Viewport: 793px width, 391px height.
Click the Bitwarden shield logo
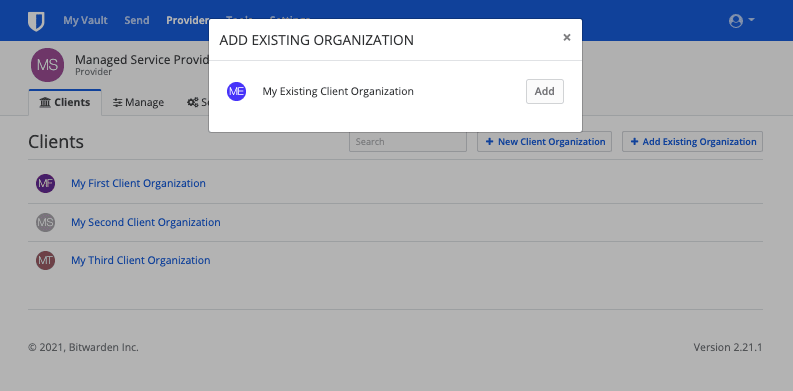click(x=36, y=21)
